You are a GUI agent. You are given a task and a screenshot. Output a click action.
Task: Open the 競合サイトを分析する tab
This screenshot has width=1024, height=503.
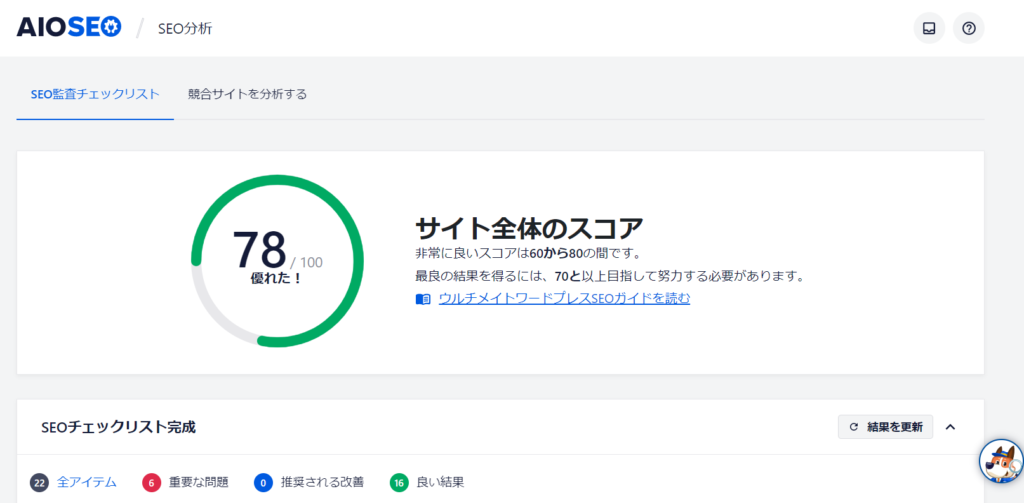click(247, 94)
